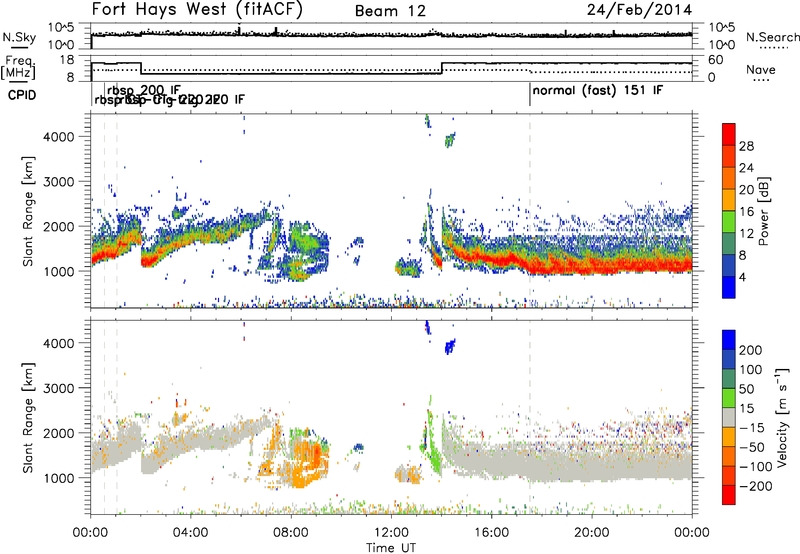Click the 'CPID' row label
Screen dimensions: 800x554
pos(22,95)
